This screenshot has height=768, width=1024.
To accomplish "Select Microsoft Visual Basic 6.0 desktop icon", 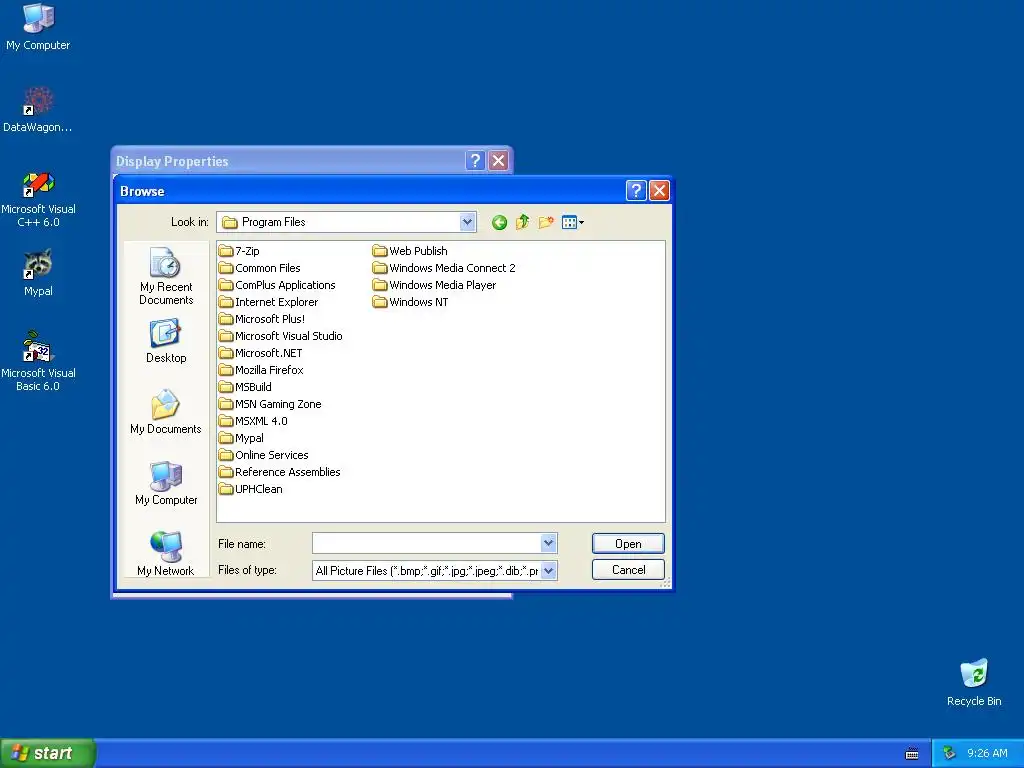I will pyautogui.click(x=38, y=361).
